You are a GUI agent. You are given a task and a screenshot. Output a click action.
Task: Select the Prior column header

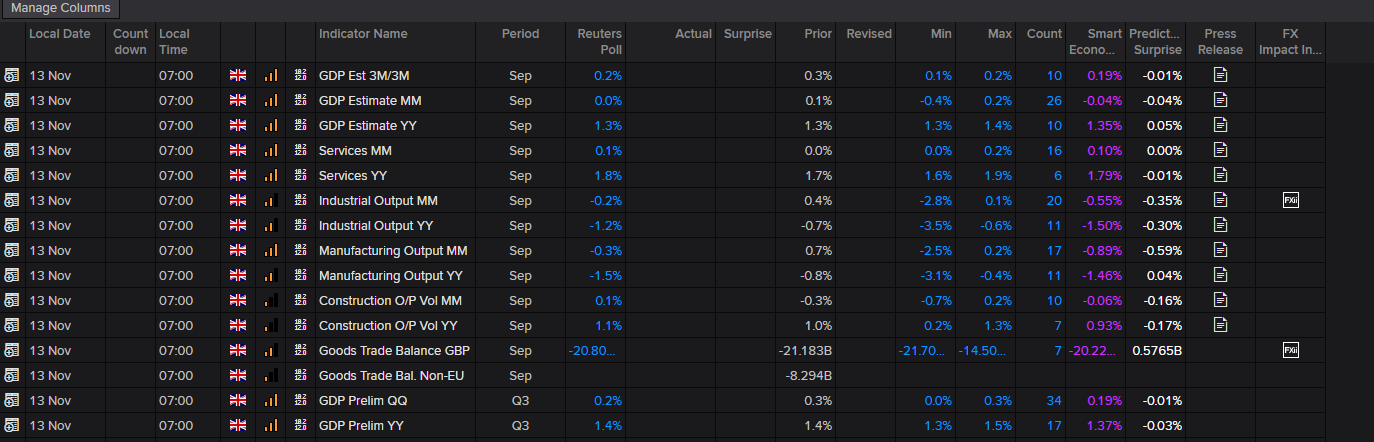[818, 34]
